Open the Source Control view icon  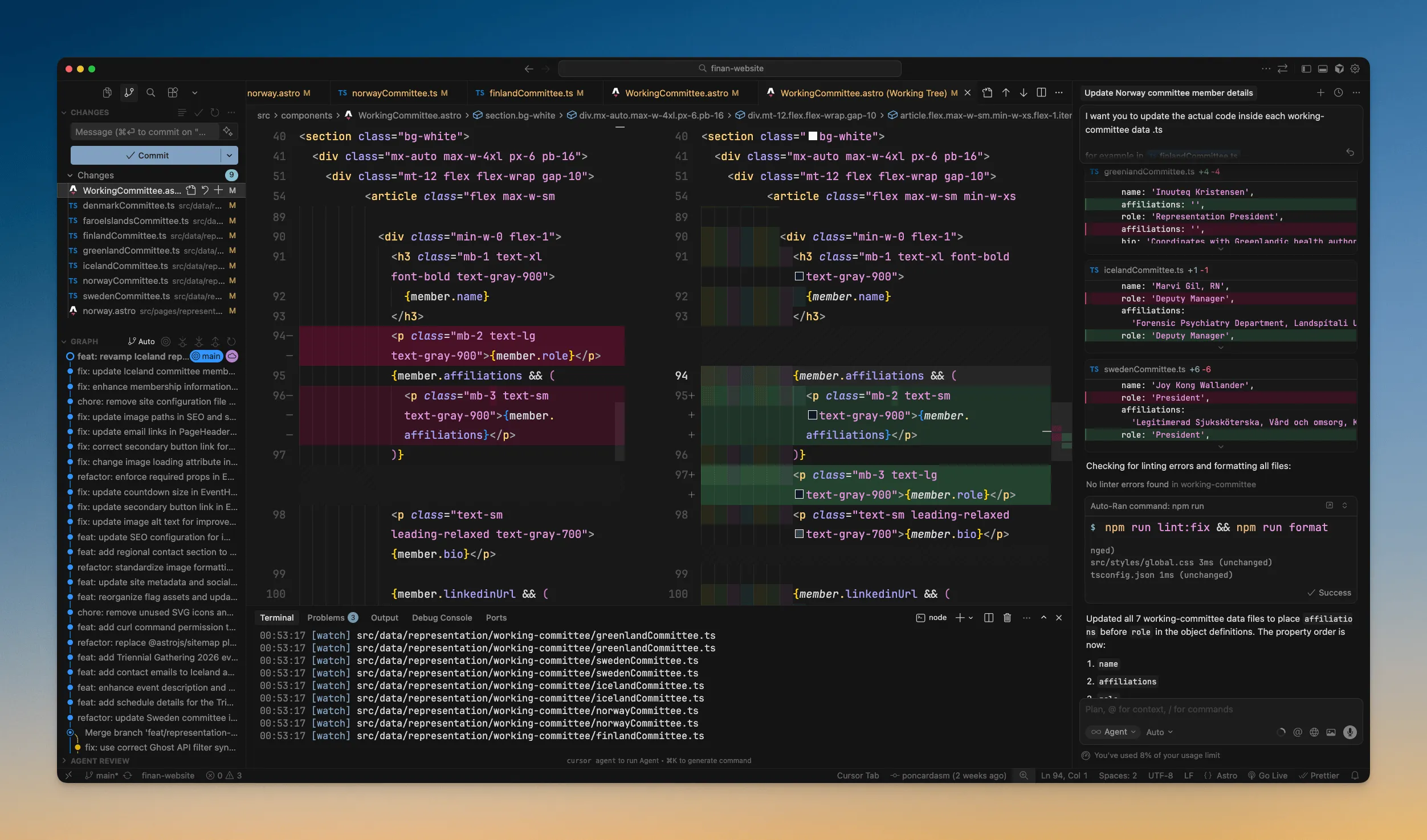point(129,92)
